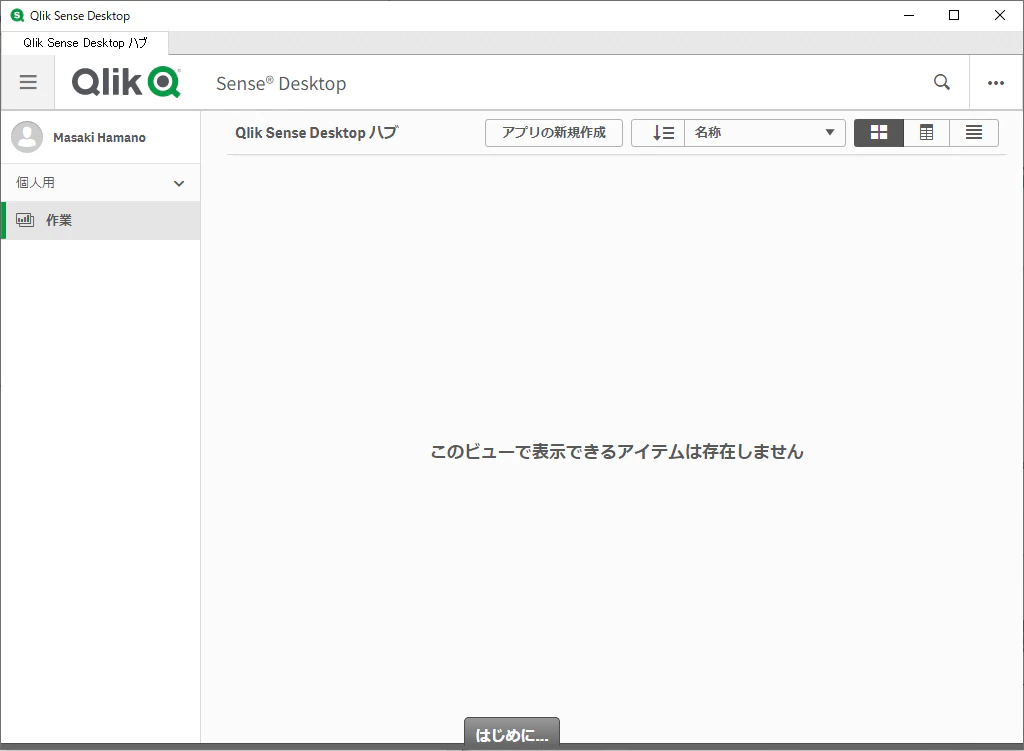The image size is (1024, 751).
Task: Open the hamburger navigation menu
Action: [x=28, y=82]
